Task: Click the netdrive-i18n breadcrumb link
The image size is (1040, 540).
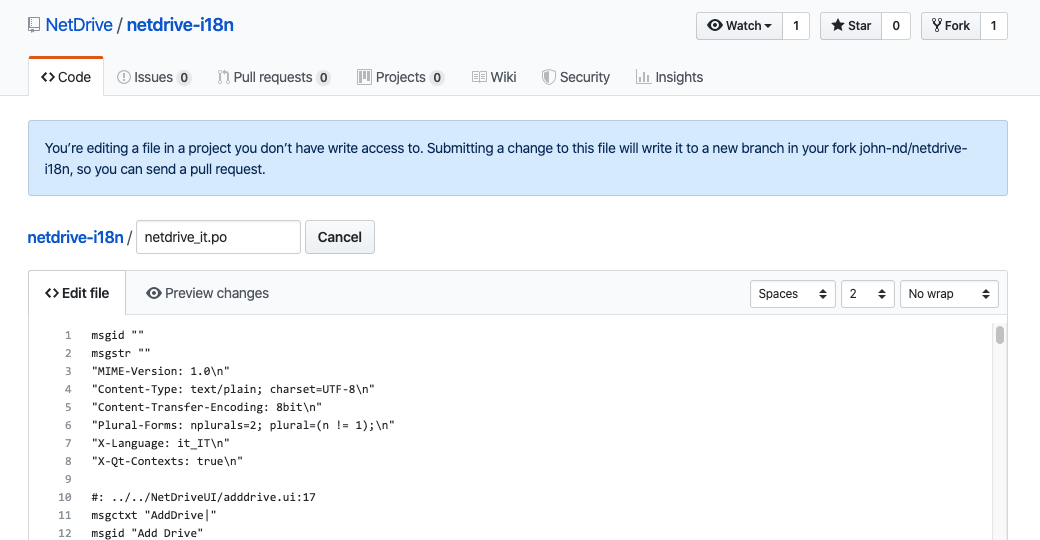Action: click(76, 237)
